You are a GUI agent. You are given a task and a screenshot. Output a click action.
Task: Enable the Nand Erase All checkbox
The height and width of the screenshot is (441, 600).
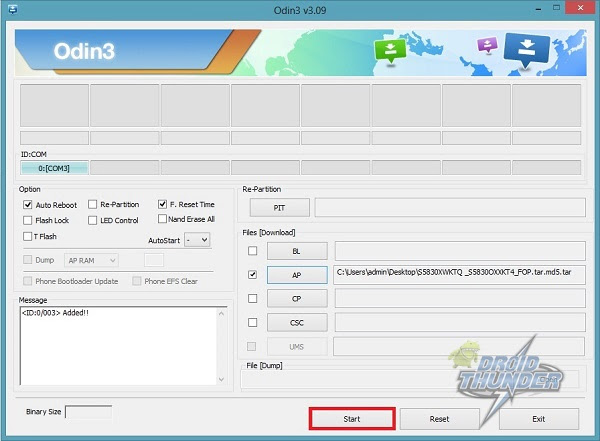point(162,219)
